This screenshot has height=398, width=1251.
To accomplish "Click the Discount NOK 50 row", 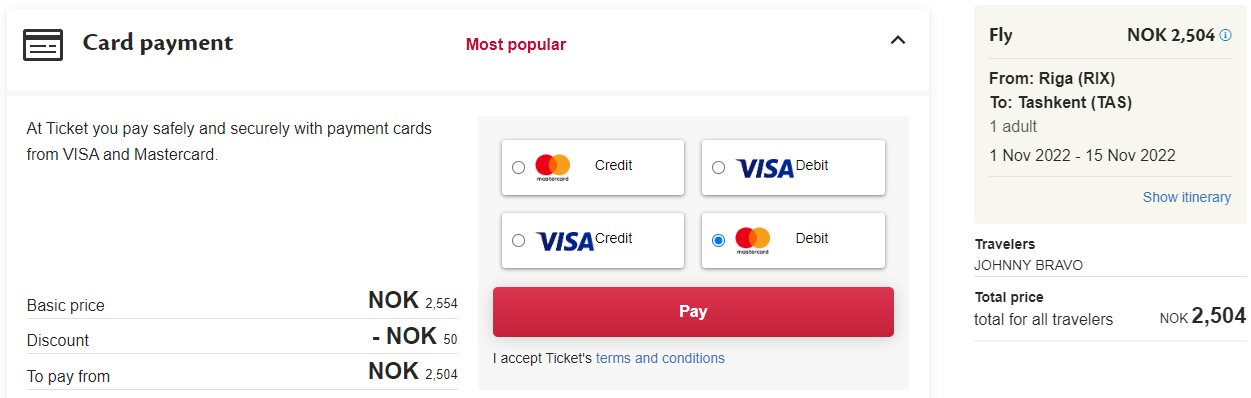I will (242, 337).
